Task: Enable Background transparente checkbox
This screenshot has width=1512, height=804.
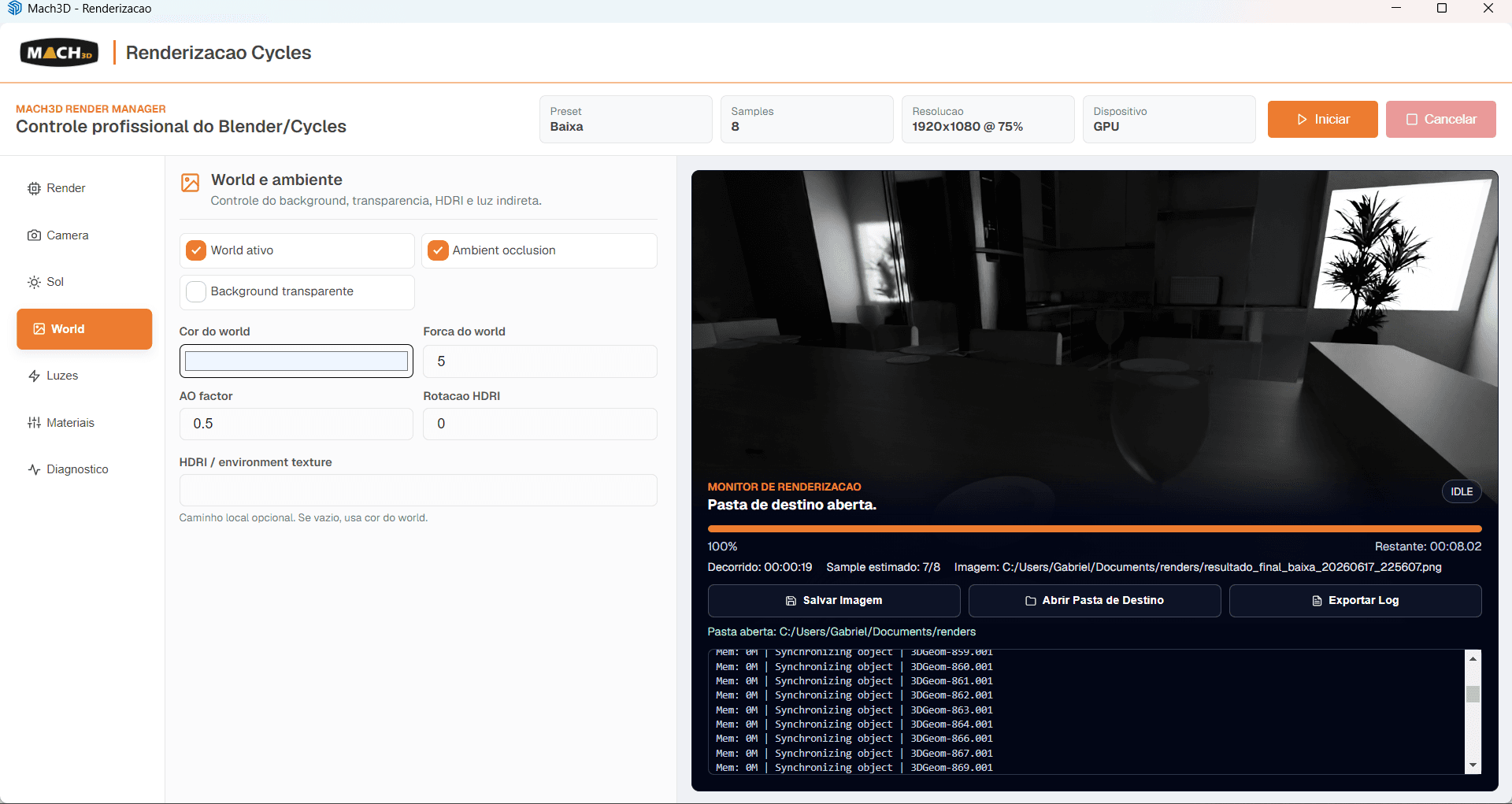Action: 196,291
